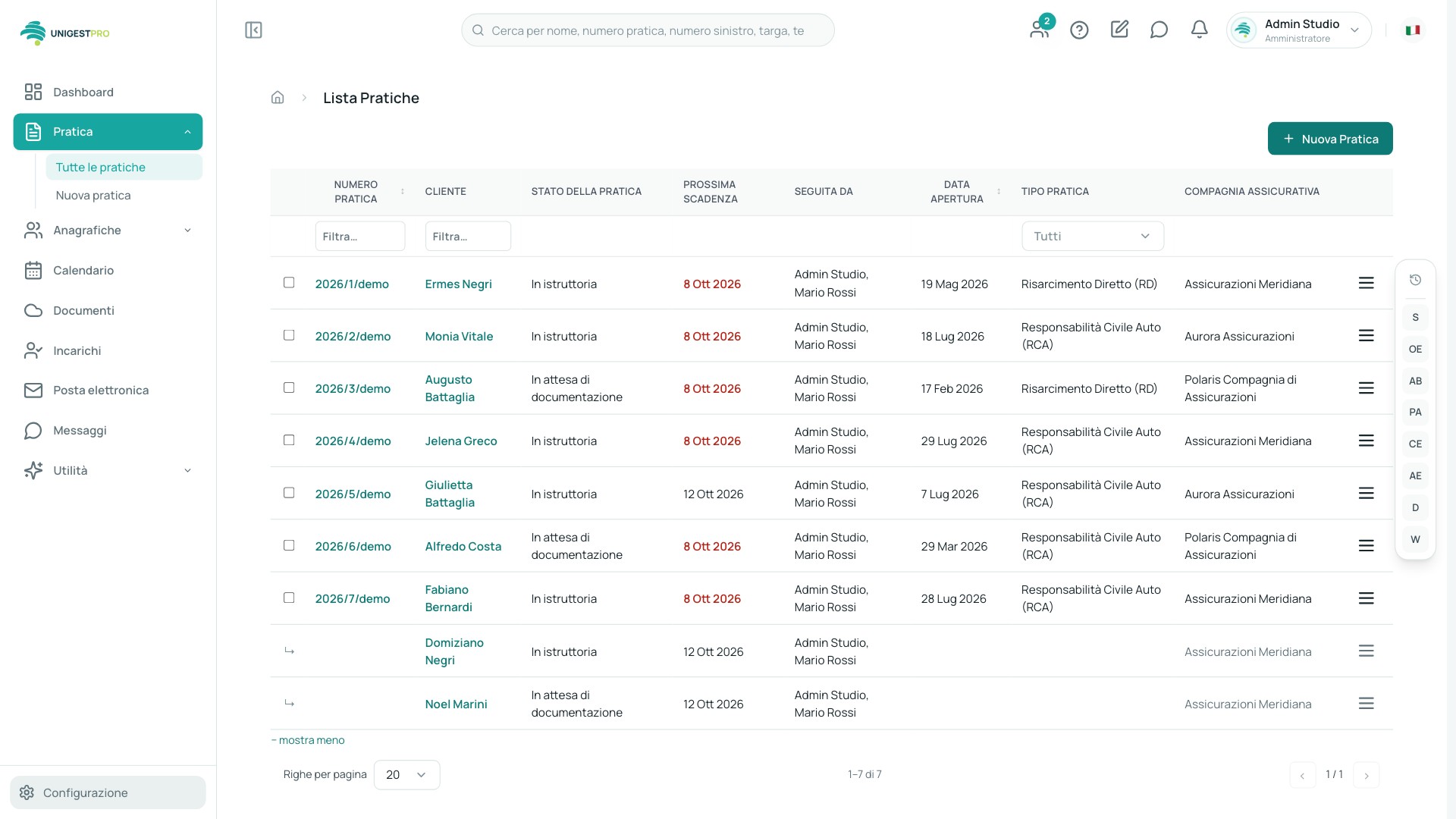Open the notifications bell
This screenshot has height=819, width=1456.
point(1199,30)
